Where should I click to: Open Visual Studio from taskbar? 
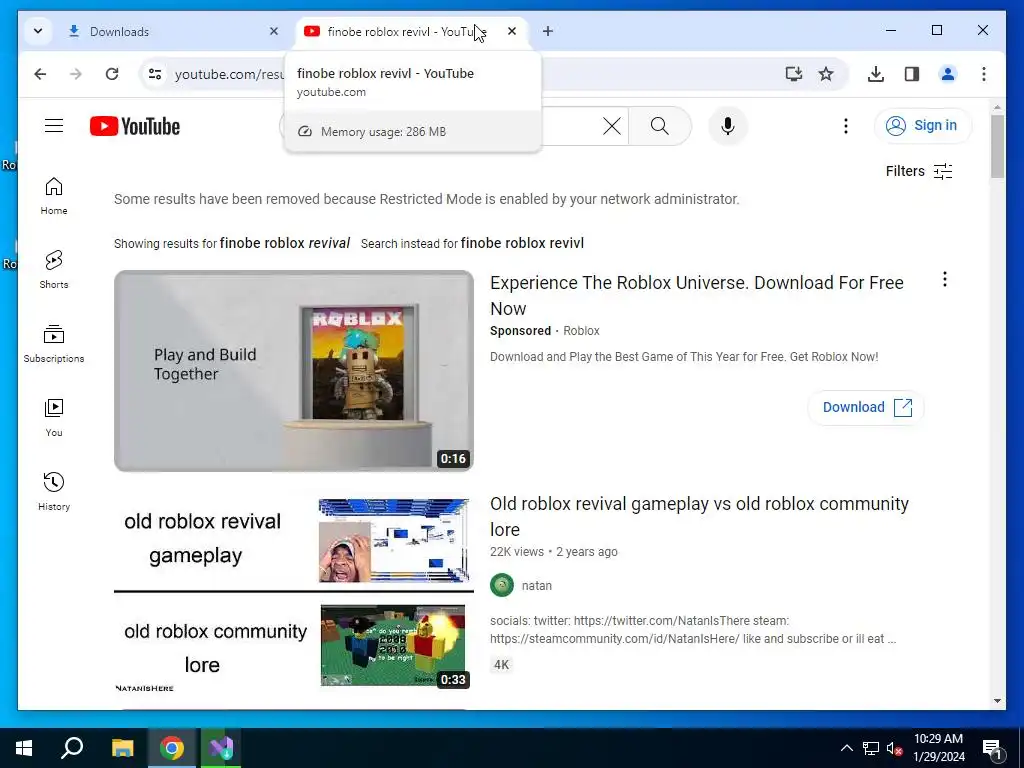click(221, 748)
